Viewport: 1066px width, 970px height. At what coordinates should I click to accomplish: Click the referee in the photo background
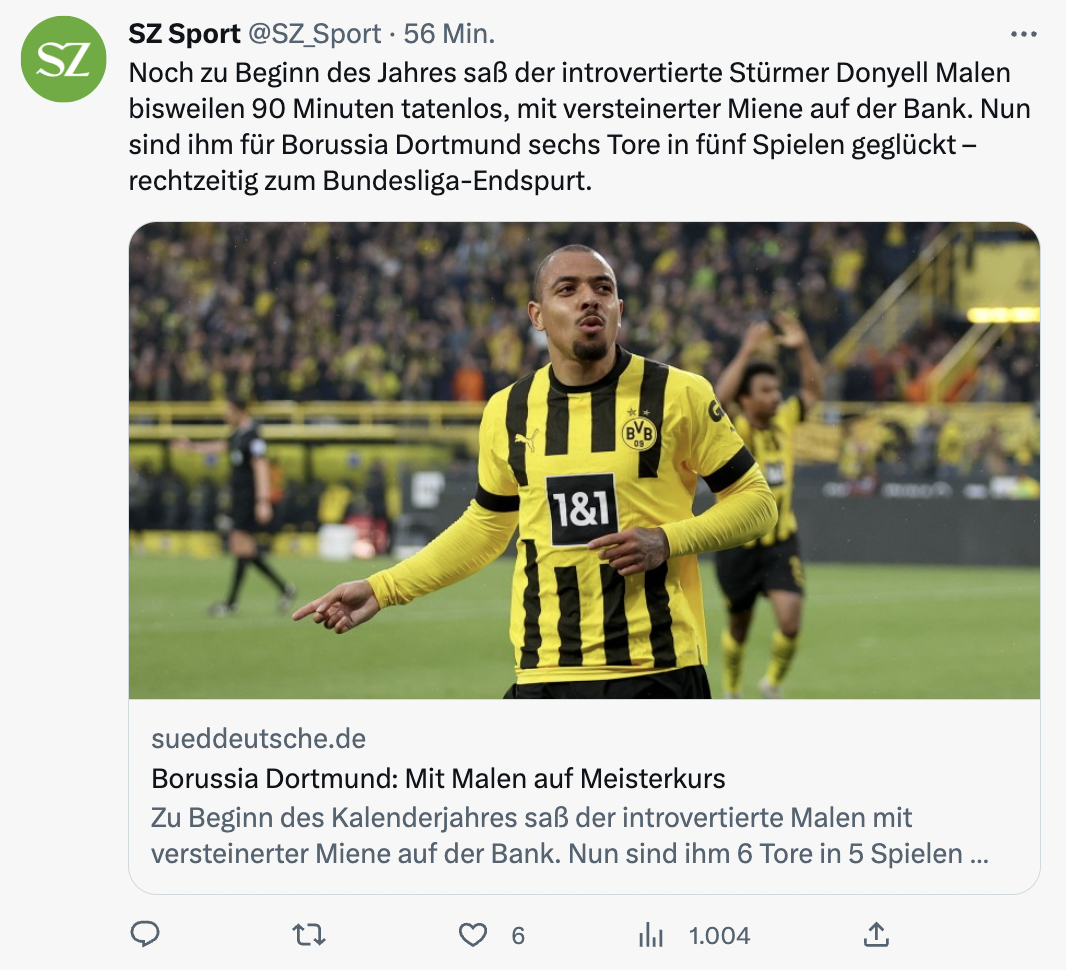click(x=248, y=500)
